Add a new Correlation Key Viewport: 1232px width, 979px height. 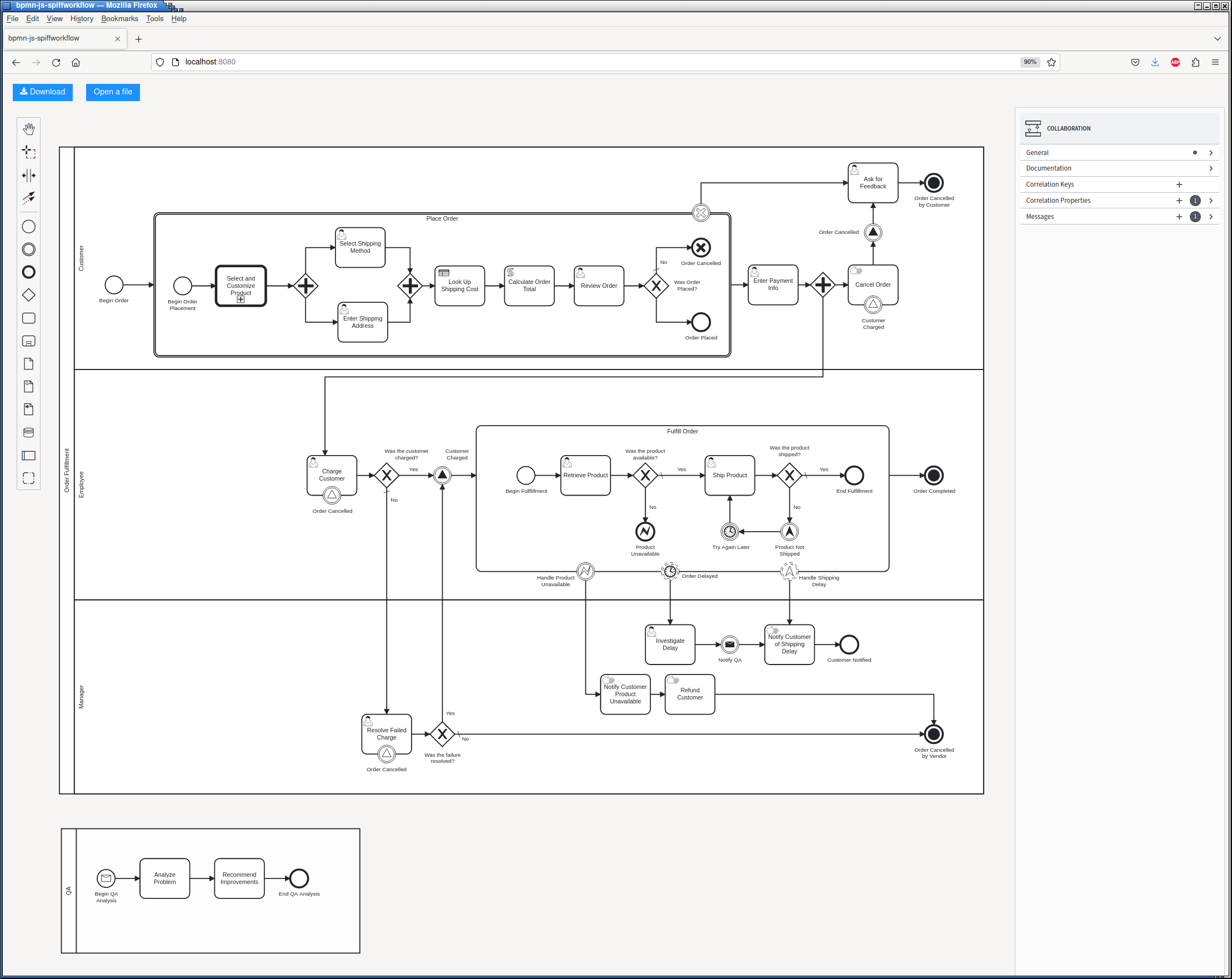tap(1179, 184)
